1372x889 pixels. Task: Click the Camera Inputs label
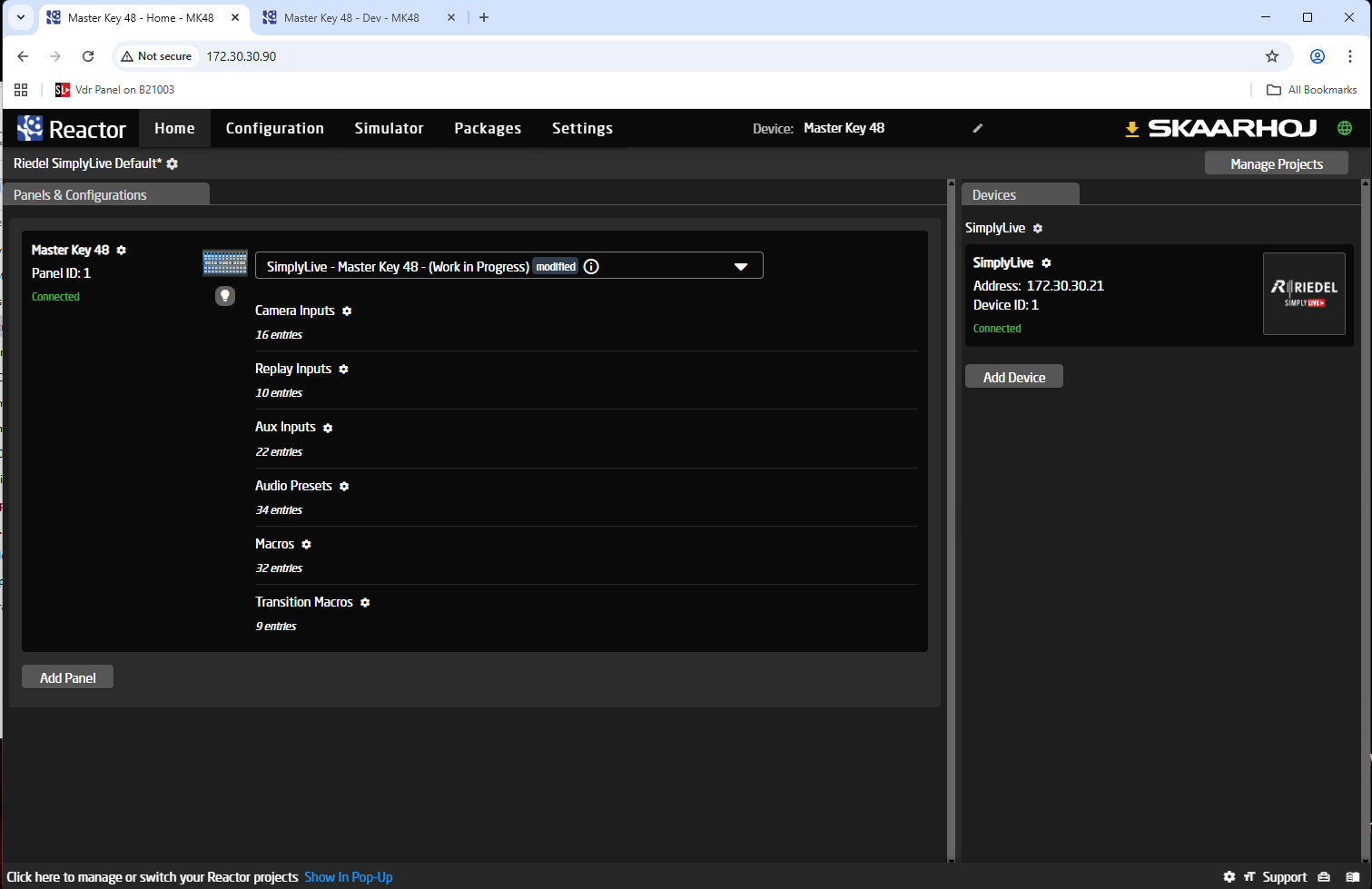pos(295,311)
